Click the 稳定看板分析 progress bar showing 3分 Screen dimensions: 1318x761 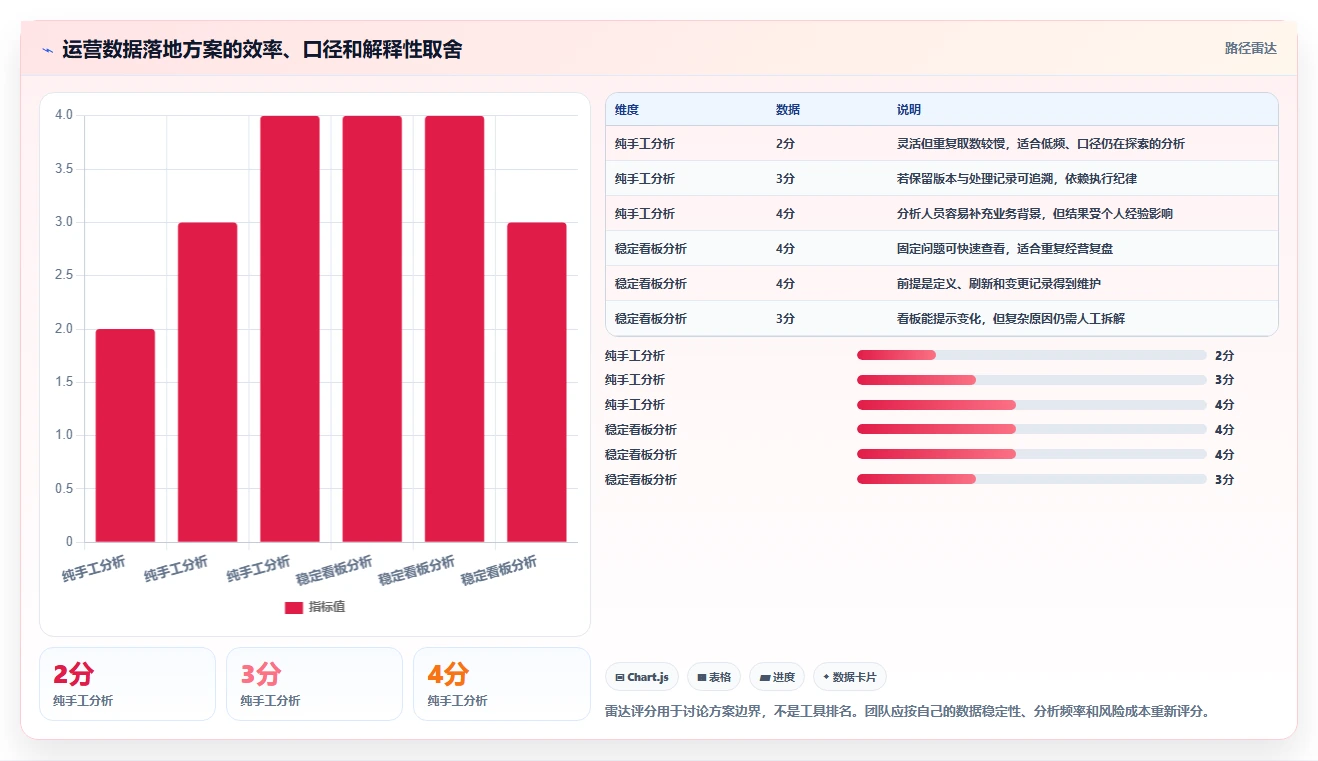pyautogui.click(x=1032, y=480)
